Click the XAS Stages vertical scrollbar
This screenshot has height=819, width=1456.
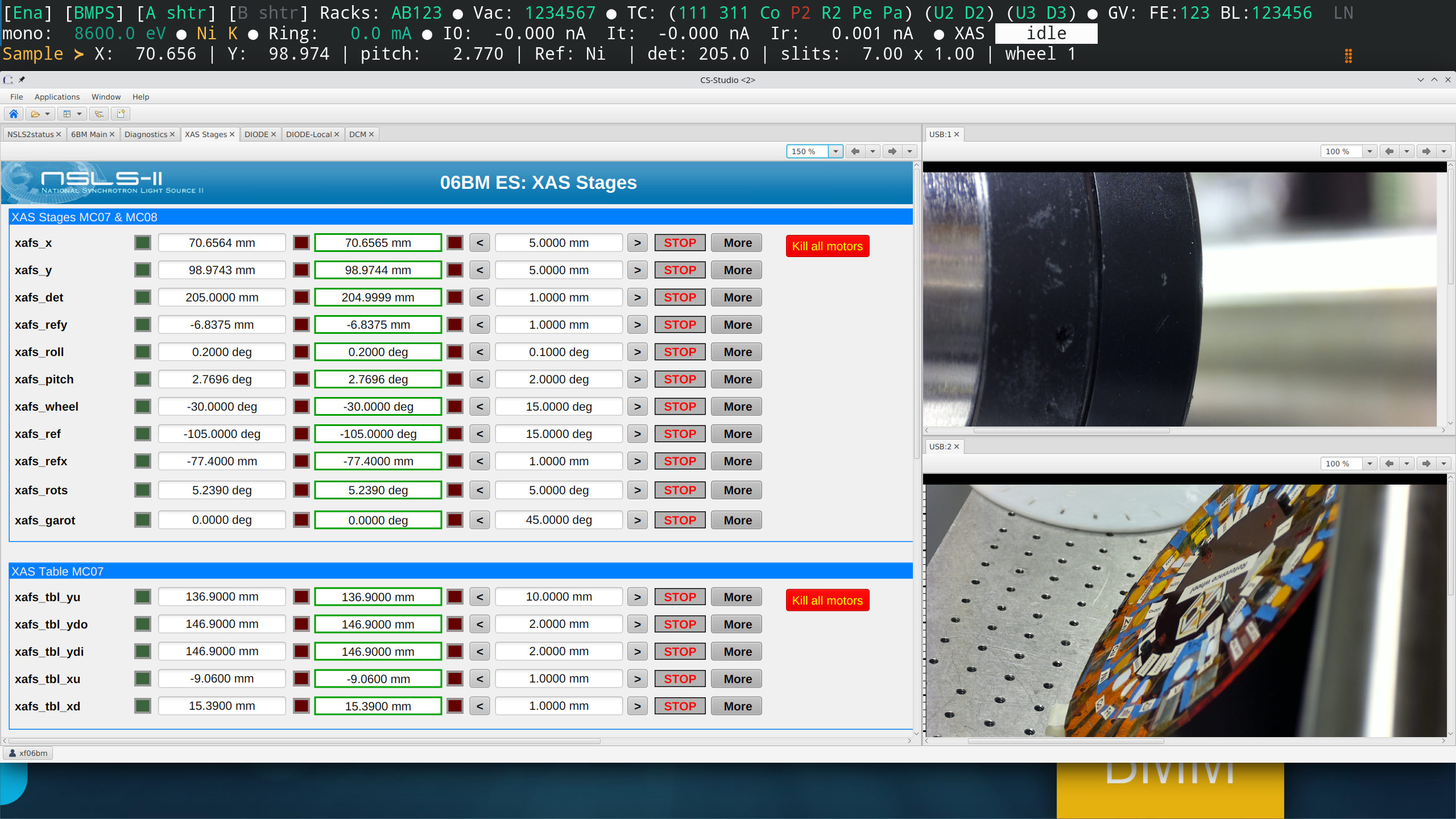click(916, 313)
